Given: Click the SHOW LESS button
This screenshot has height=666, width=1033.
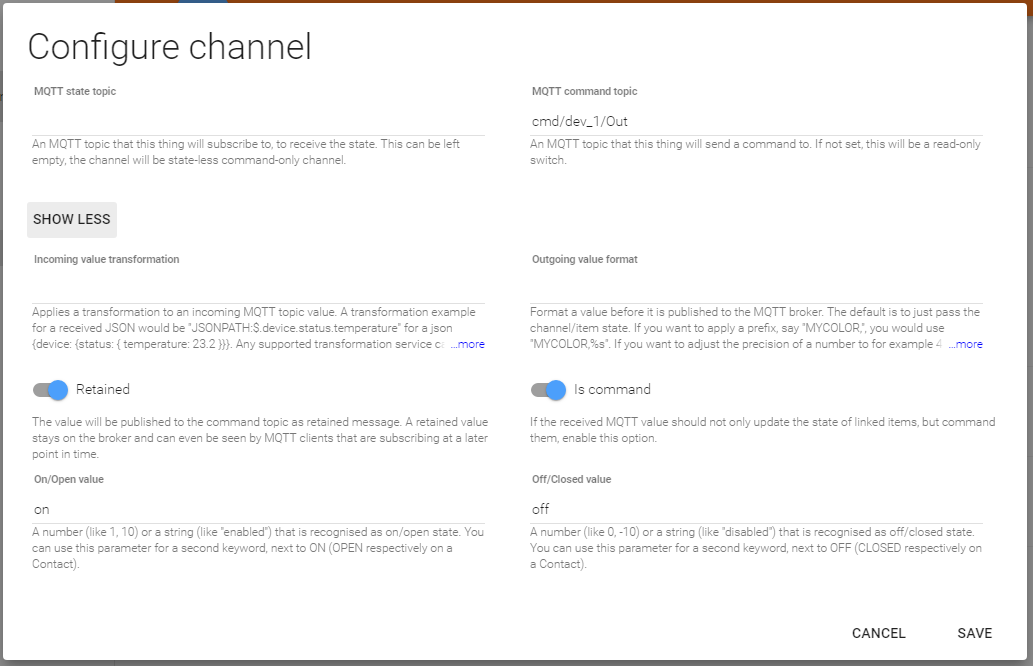Looking at the screenshot, I should click(x=72, y=219).
